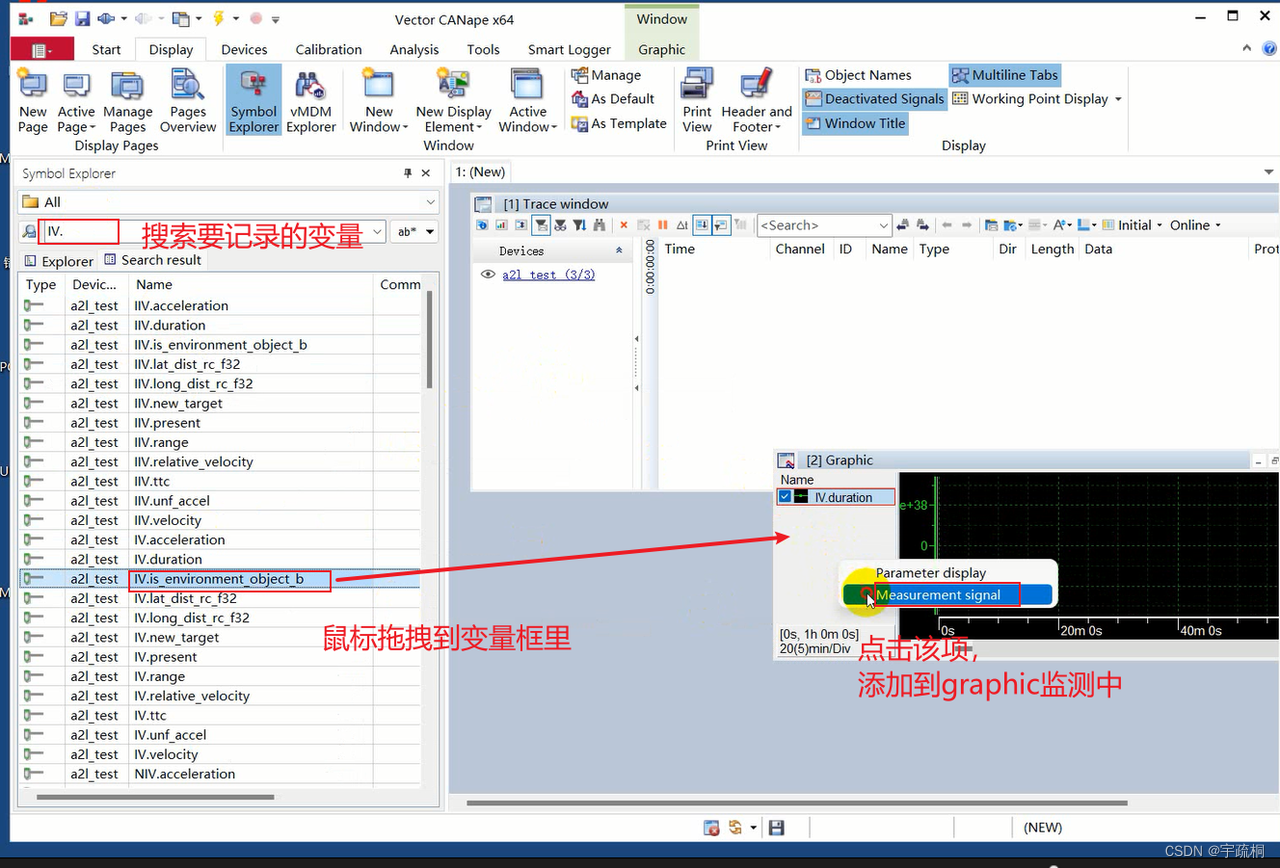Click the open folder icon in the title bar

(x=59, y=19)
